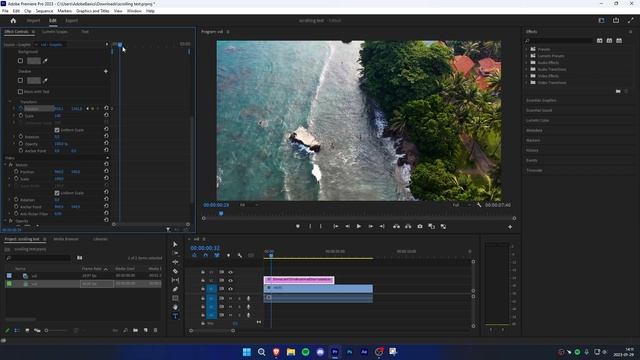The image size is (640, 360).
Task: Select the Slip tool
Action: point(175,280)
